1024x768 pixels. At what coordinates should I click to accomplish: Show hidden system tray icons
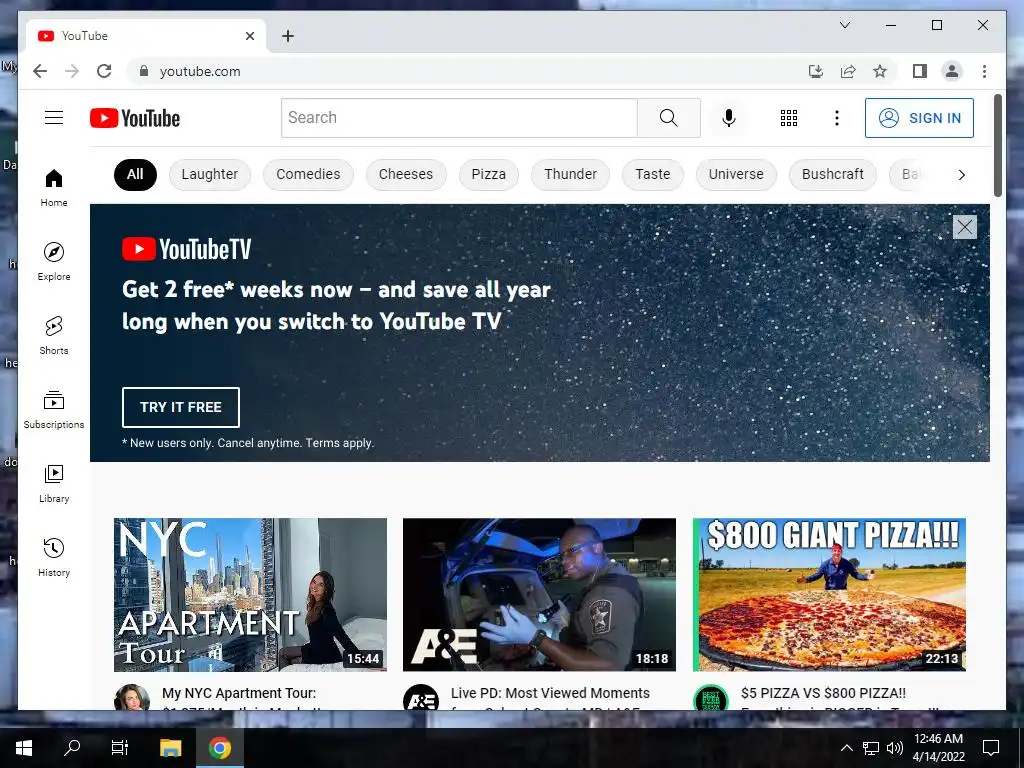pos(846,748)
